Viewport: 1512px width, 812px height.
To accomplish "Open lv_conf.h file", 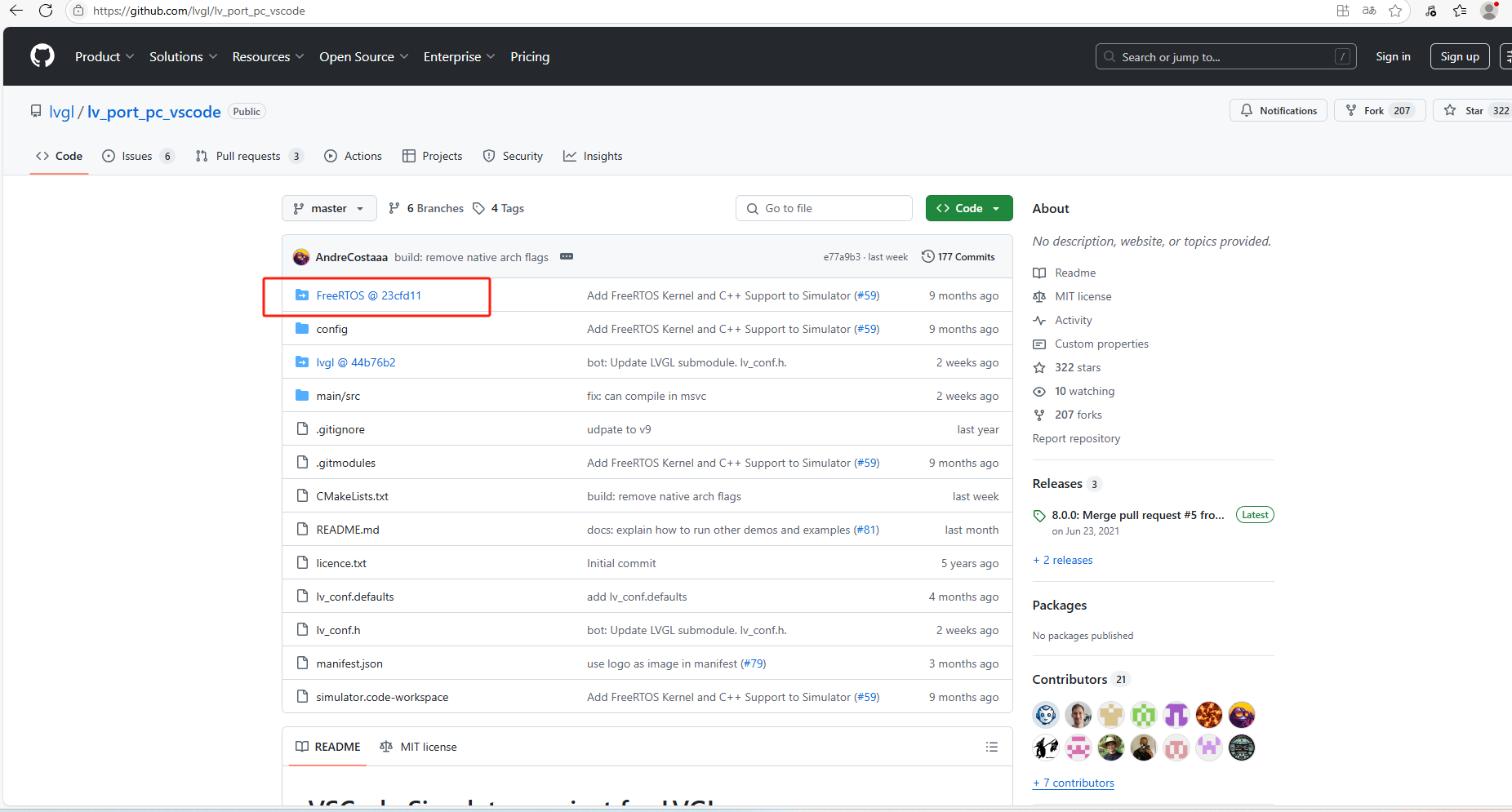I will point(338,630).
